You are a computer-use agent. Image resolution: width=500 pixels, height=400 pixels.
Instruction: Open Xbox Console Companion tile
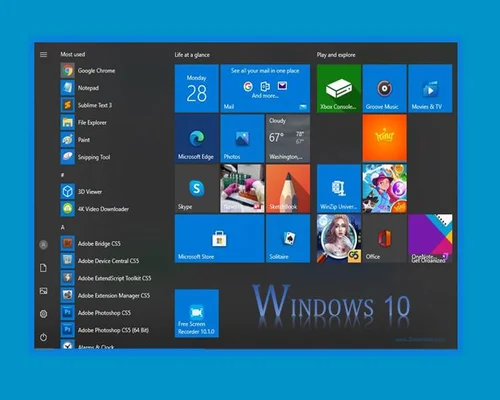coord(339,88)
